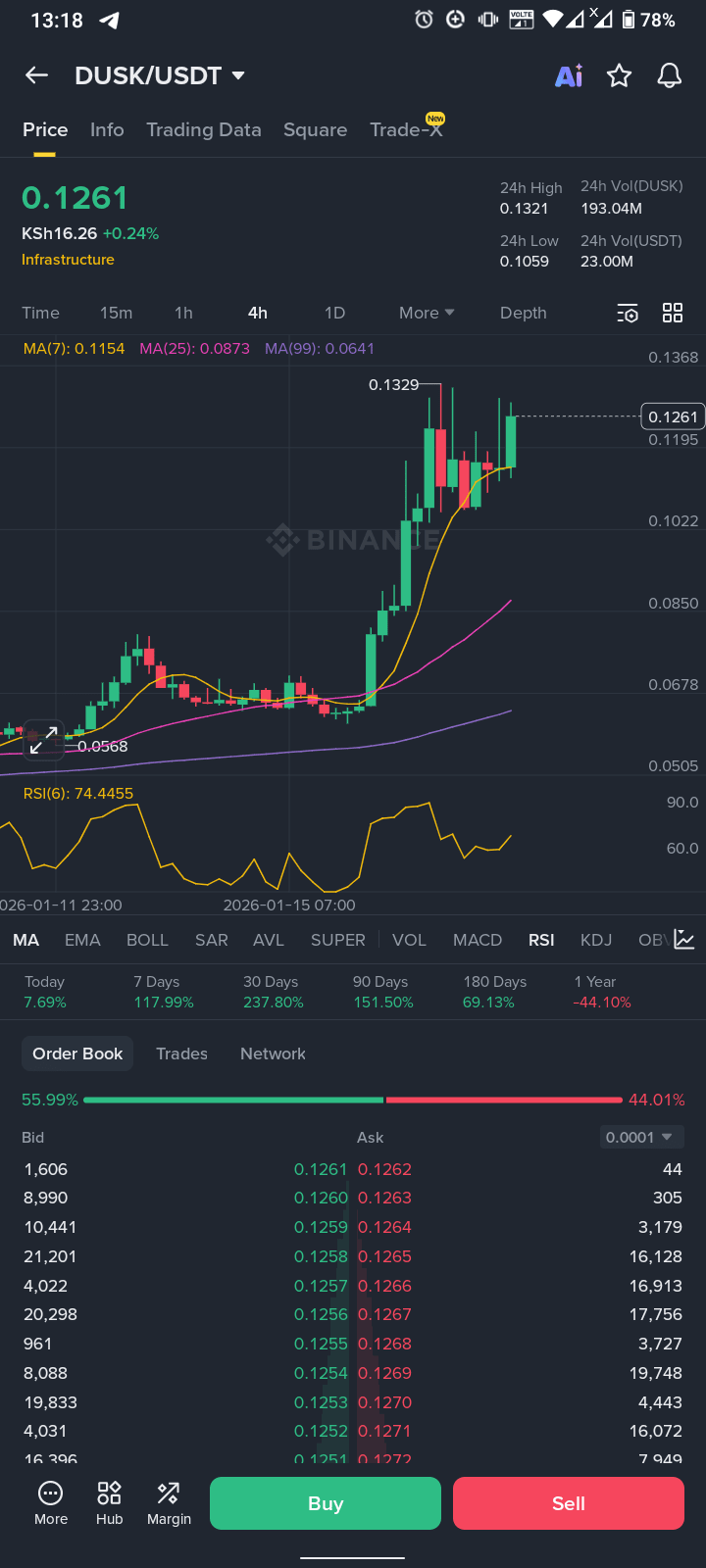Open the 0.0001 price precision dropdown

(x=639, y=1137)
